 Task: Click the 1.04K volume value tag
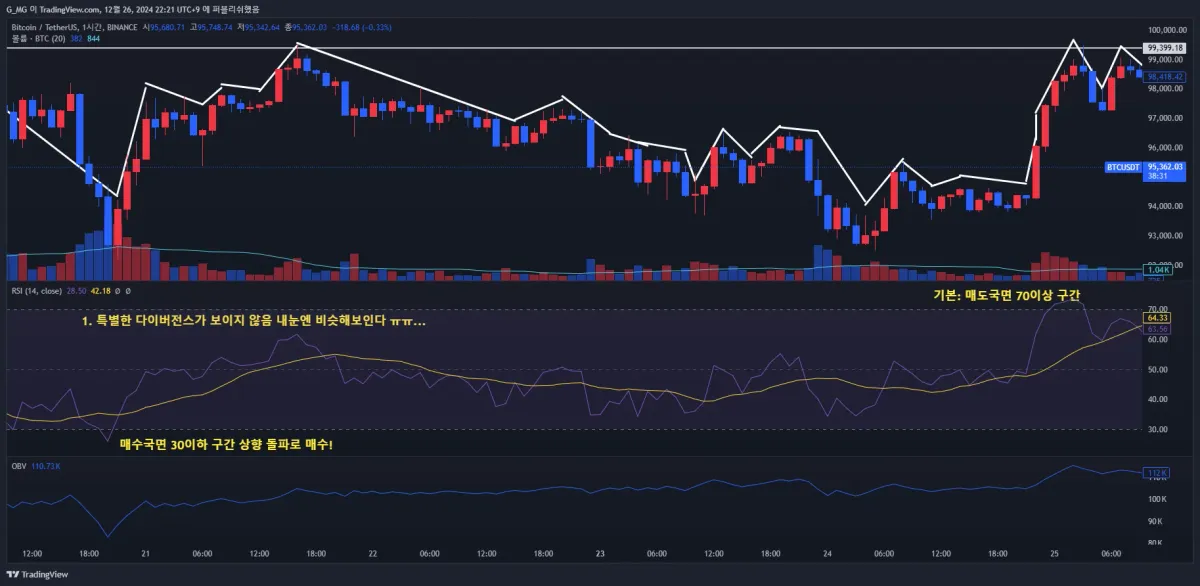1157,270
